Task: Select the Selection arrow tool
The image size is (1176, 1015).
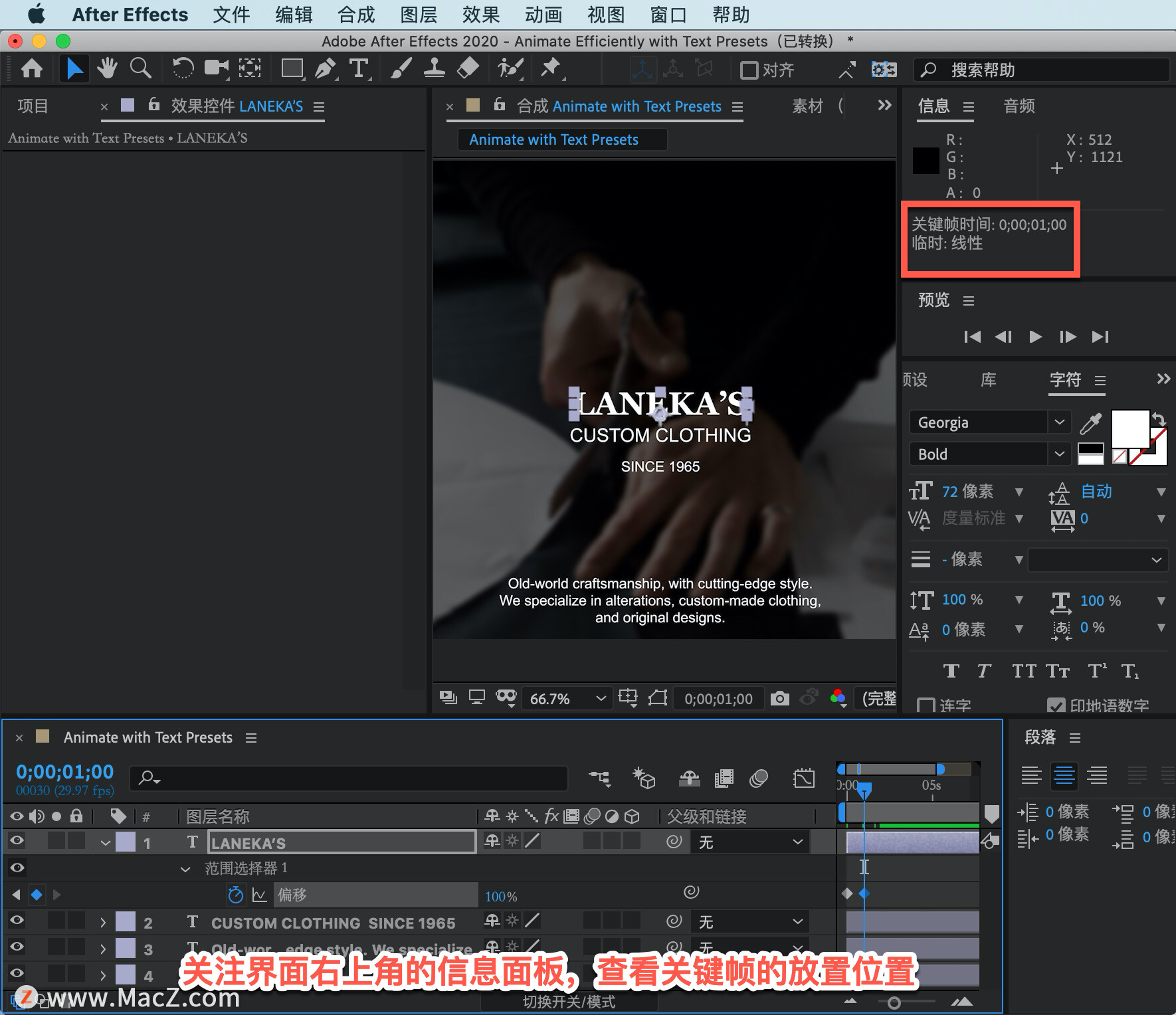Action: click(74, 68)
